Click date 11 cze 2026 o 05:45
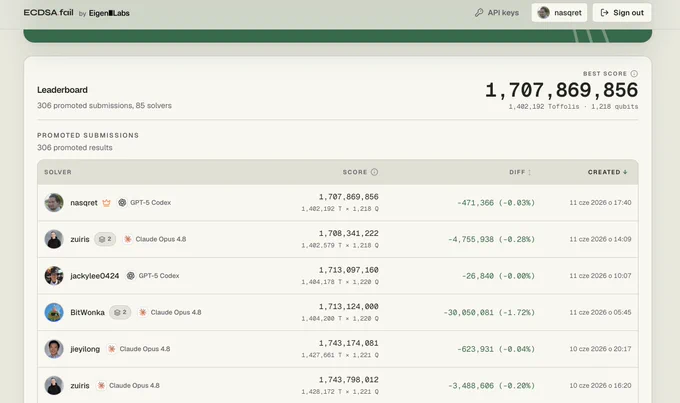The width and height of the screenshot is (680, 403). (600, 312)
